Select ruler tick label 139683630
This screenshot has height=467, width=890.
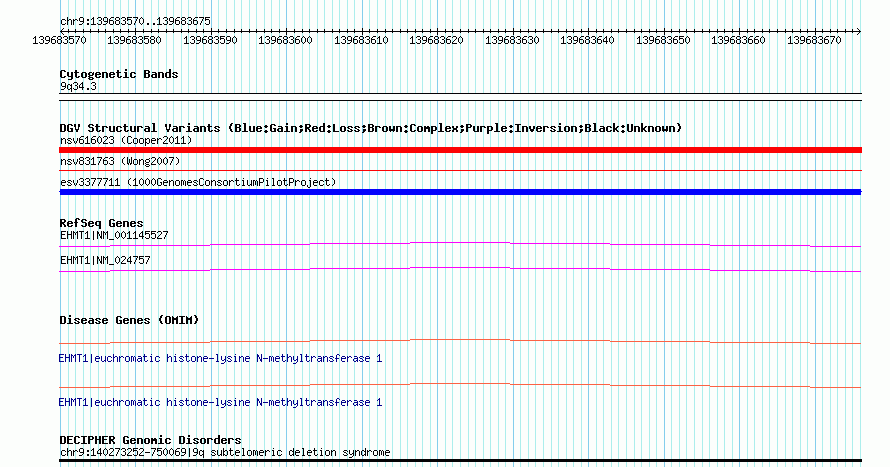[x=512, y=40]
